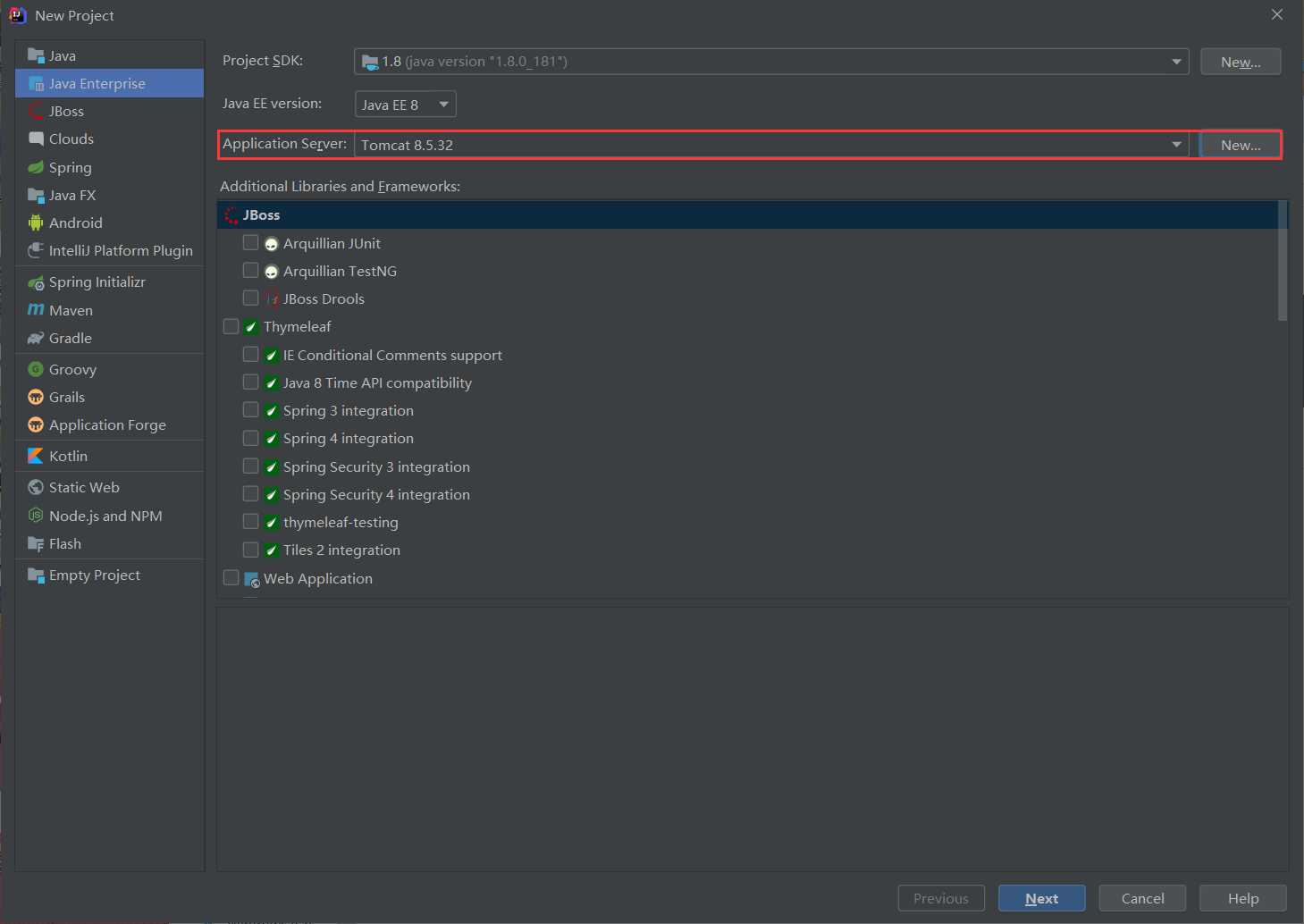This screenshot has width=1304, height=924.
Task: Select the JBoss header row in frameworks list
Action: pos(747,214)
